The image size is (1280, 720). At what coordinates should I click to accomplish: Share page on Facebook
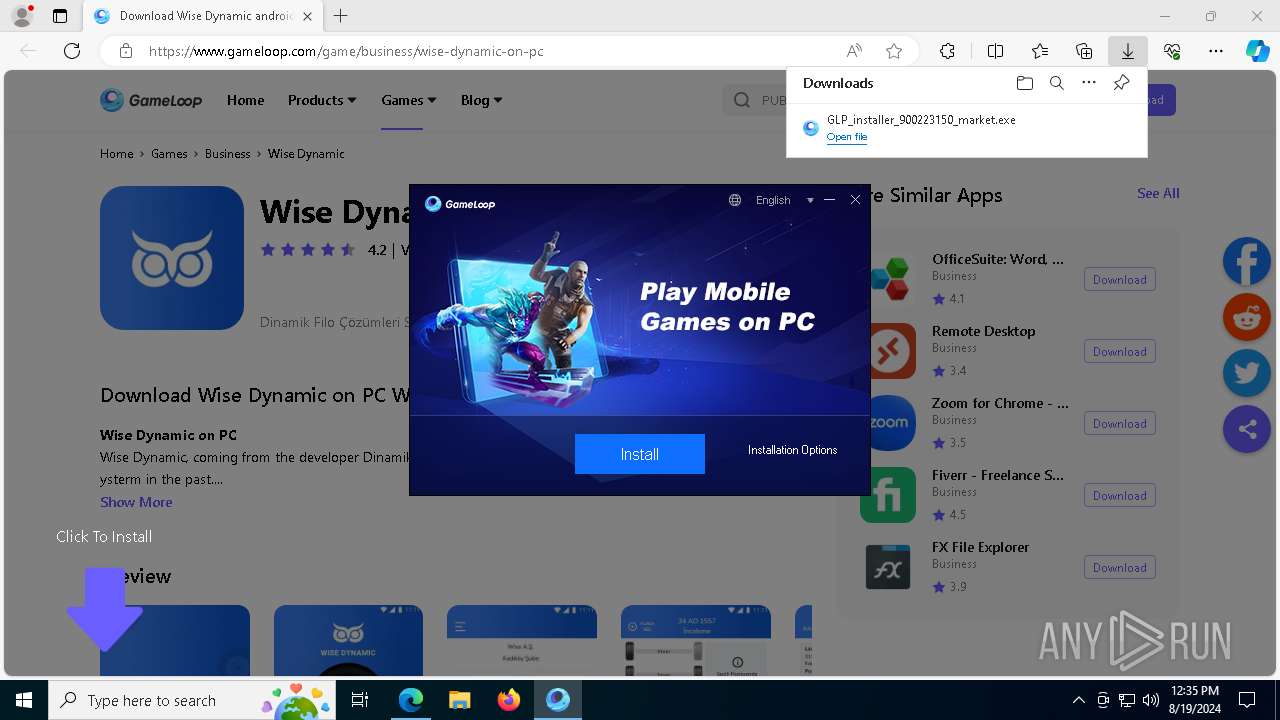(x=1247, y=262)
